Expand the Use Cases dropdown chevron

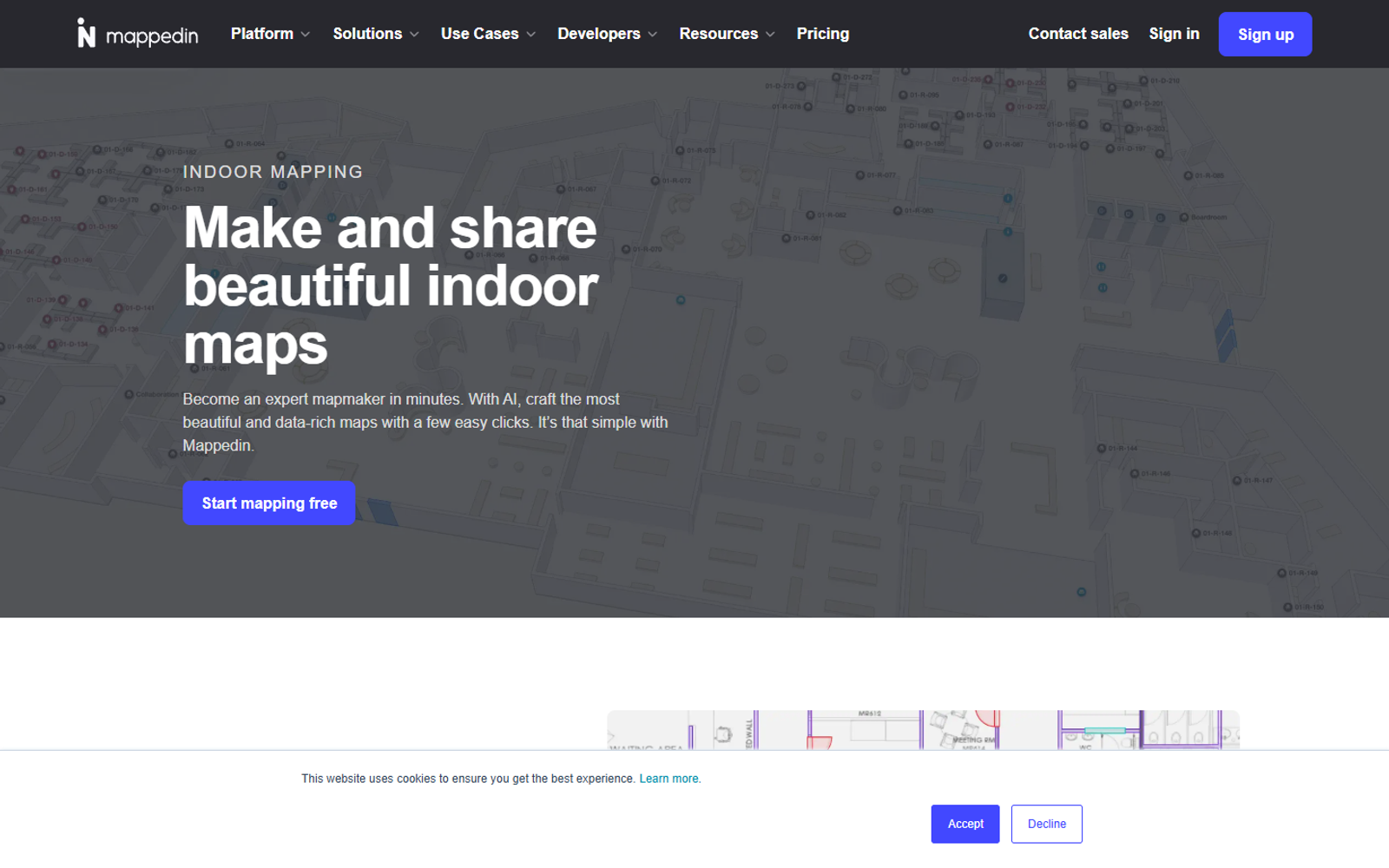click(x=531, y=35)
